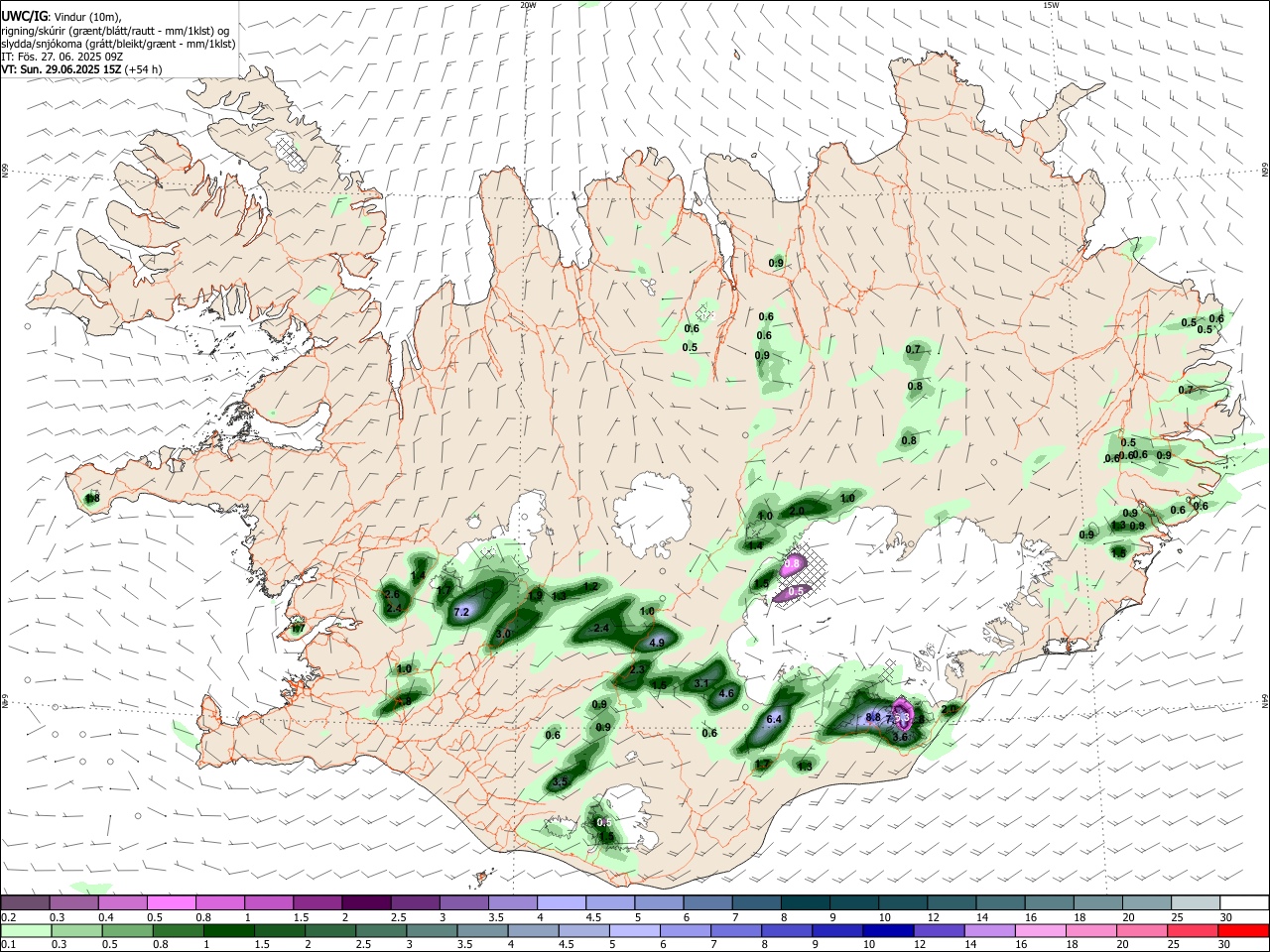Screen dimensions: 1270x952
Task: Click the 2.6 precipitation value in the west
Action: pyautogui.click(x=392, y=594)
